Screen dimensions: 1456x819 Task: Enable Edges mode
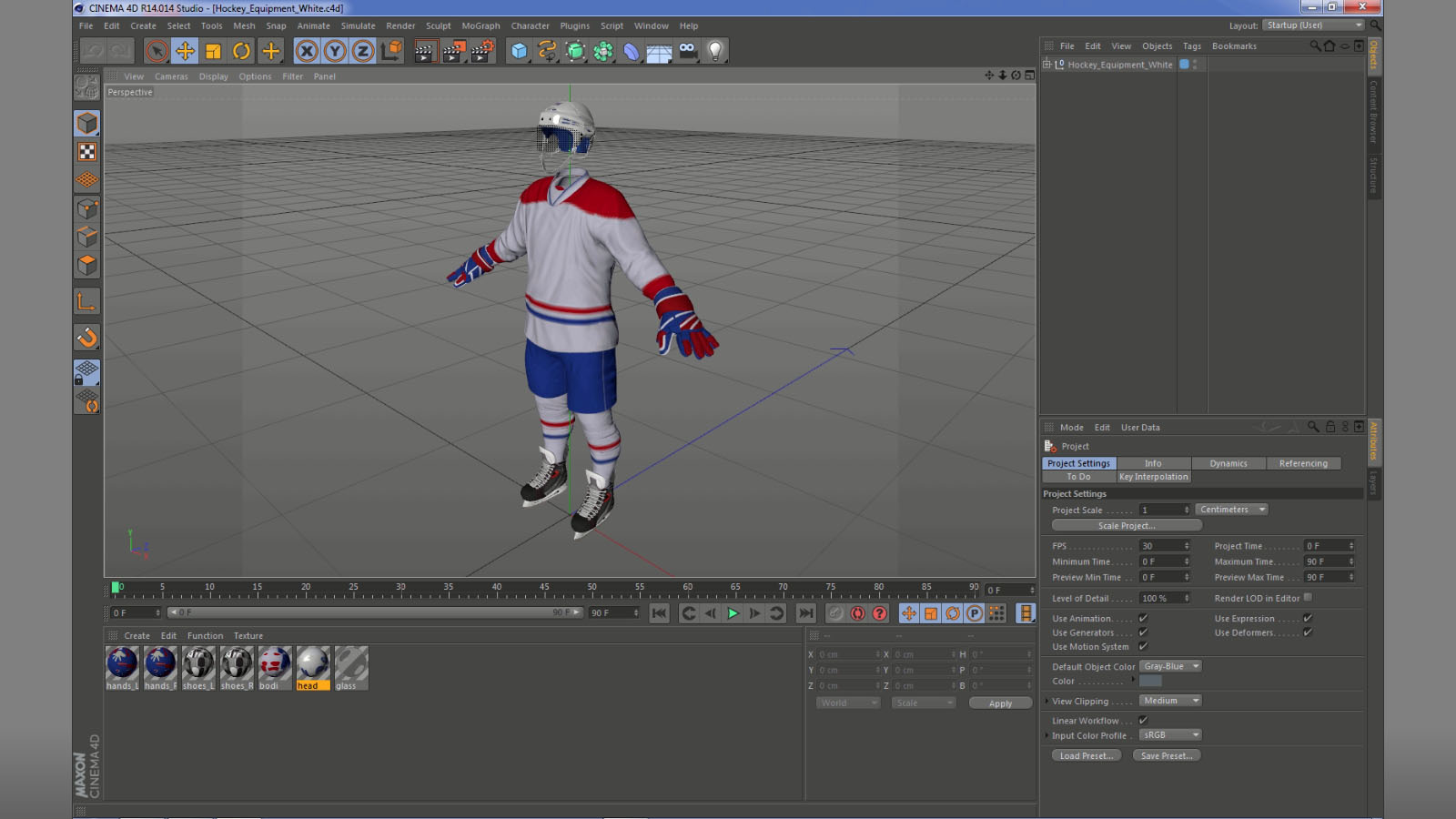(87, 237)
